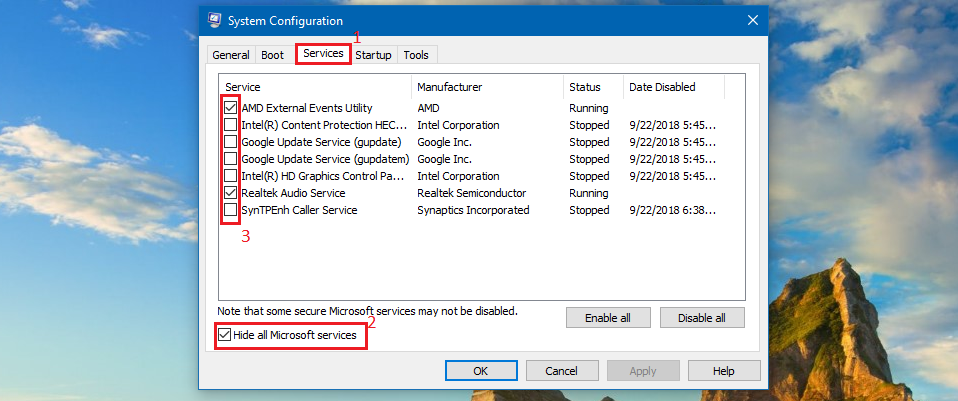Close the System Configuration dialog
Image resolution: width=958 pixels, height=401 pixels.
pos(752,20)
